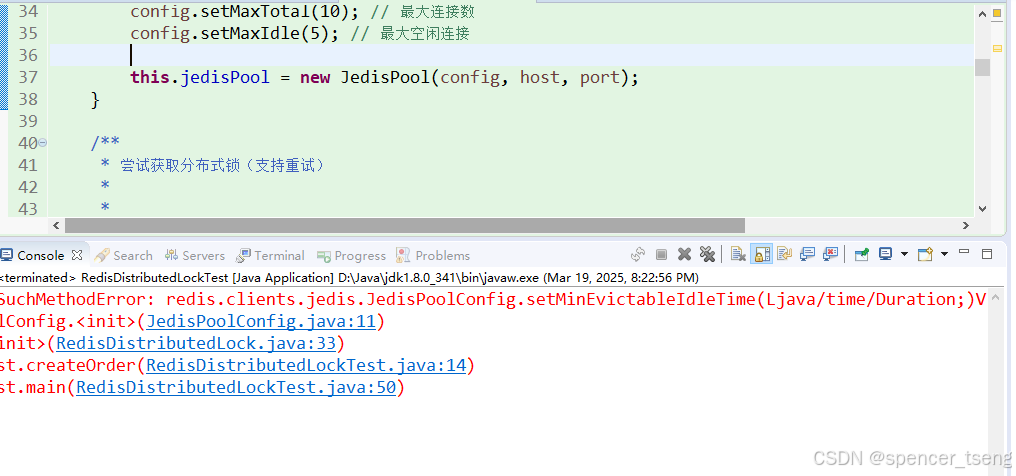Click setMaxTotal on line 34
This screenshot has width=1016, height=476.
(257, 11)
